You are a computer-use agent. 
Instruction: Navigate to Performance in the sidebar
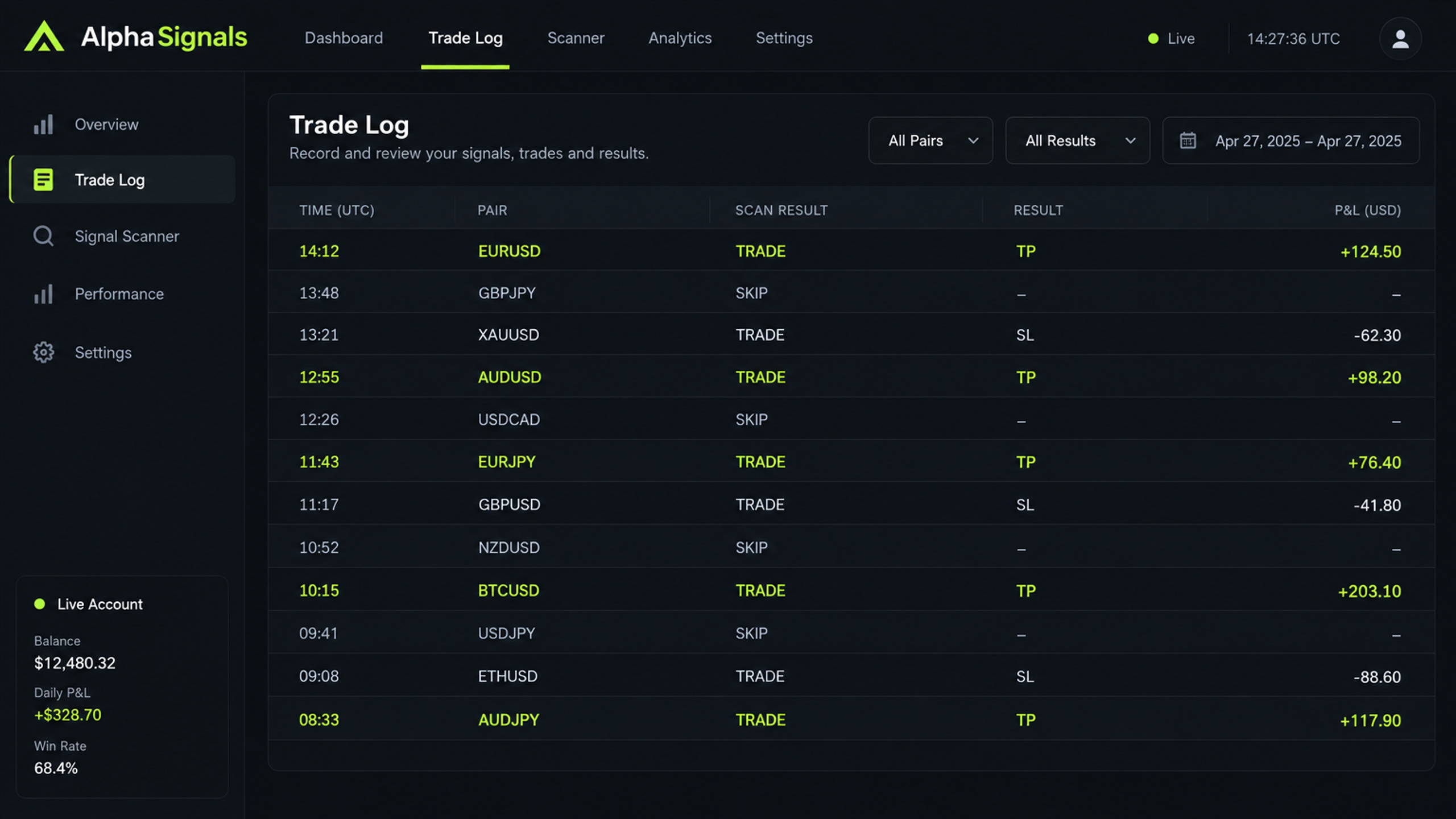(x=119, y=294)
